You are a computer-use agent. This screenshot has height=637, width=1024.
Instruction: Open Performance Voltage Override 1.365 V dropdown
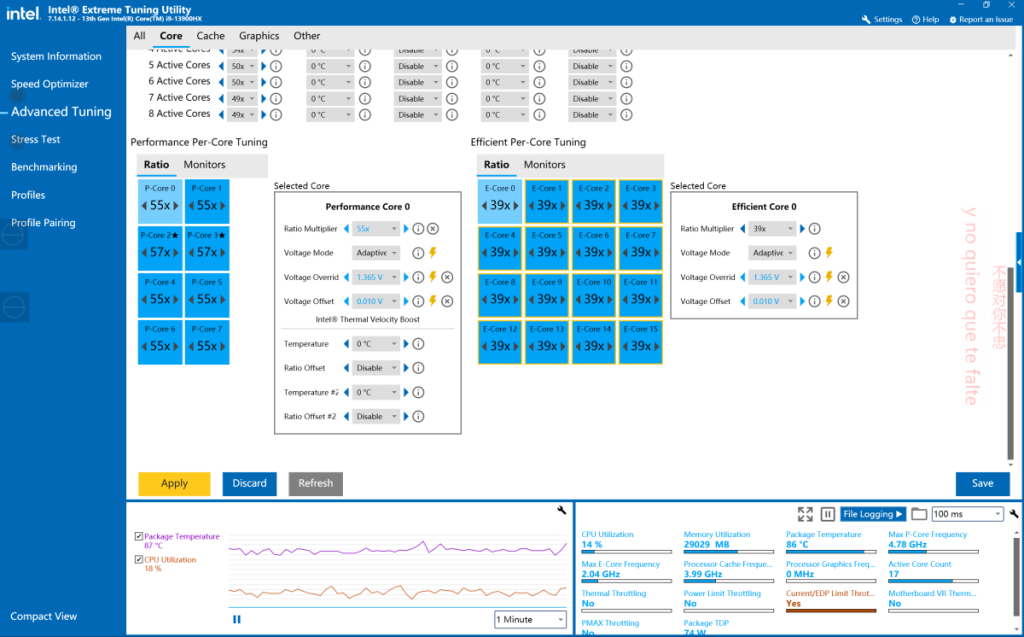pos(376,277)
